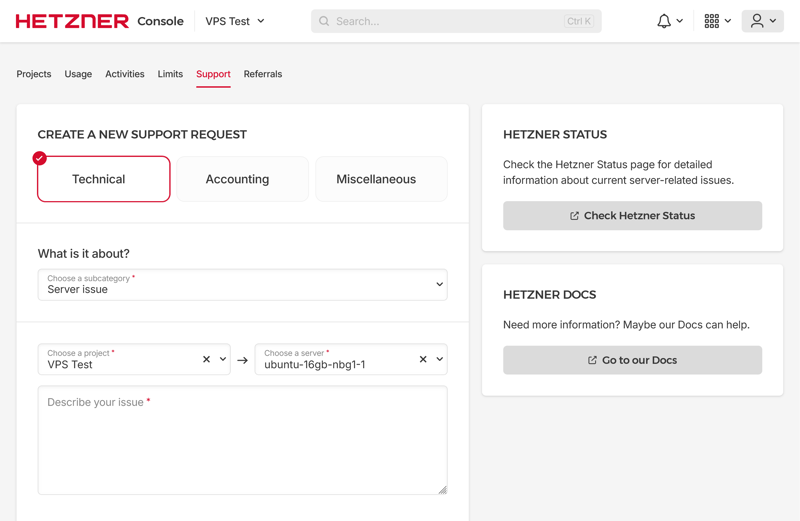The image size is (800, 521).
Task: Click Check Hetzner Status button
Action: click(x=632, y=216)
